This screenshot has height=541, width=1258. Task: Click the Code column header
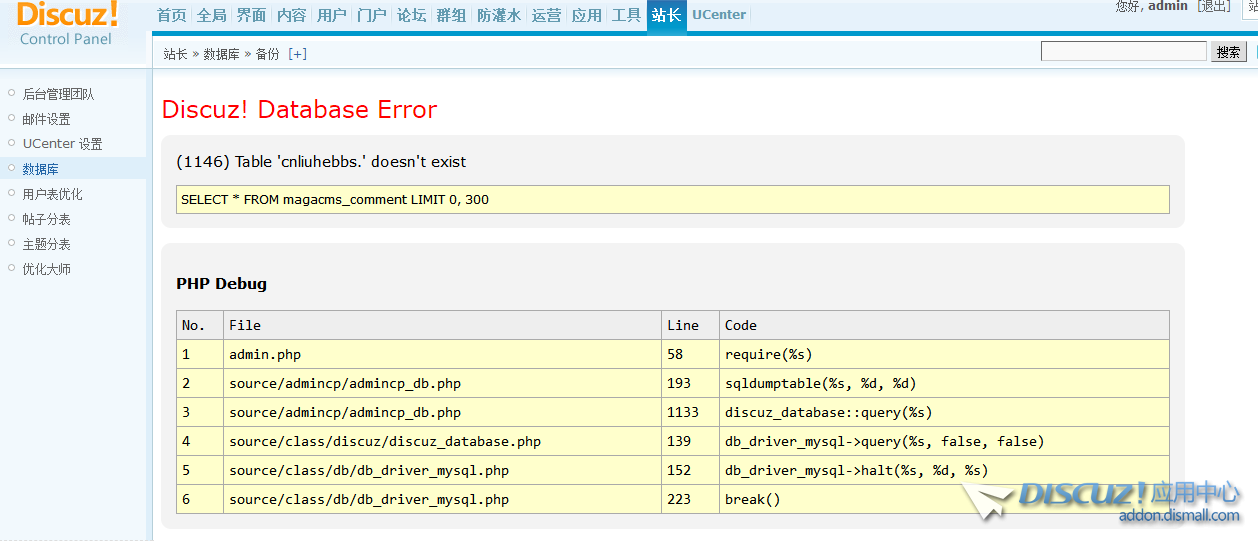click(944, 325)
